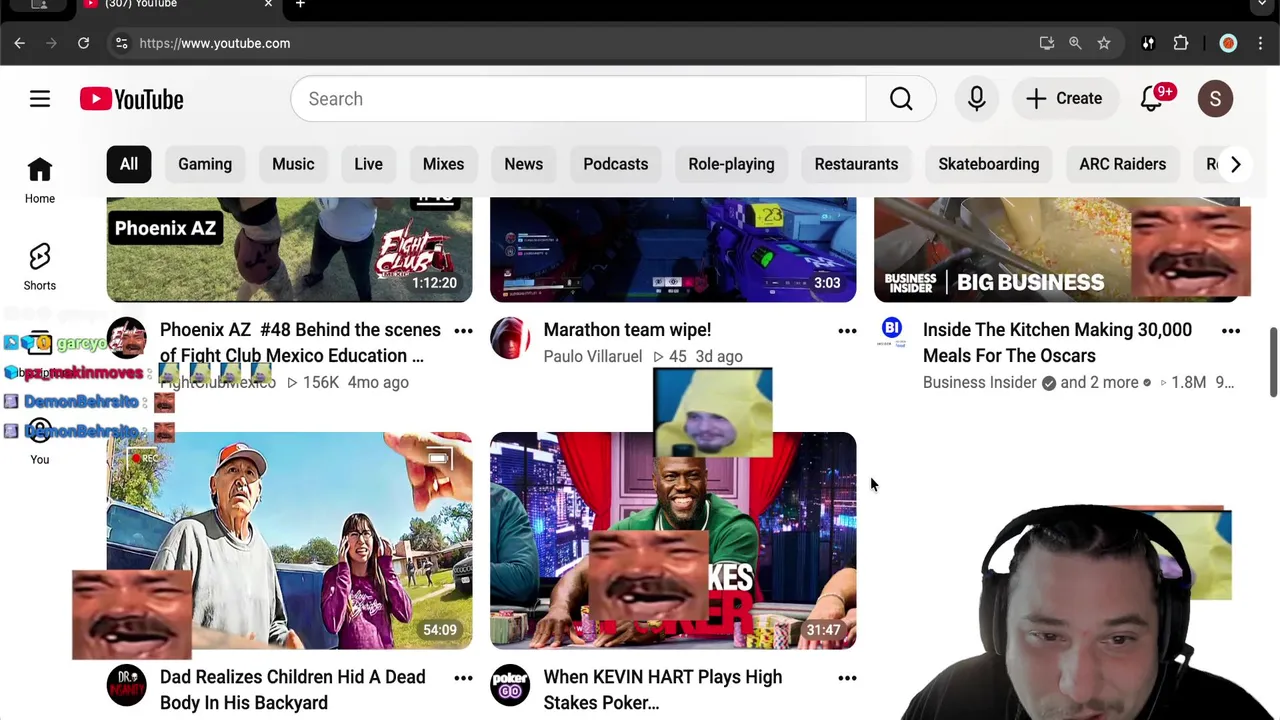Reload the page in browser
This screenshot has height=720, width=1280.
click(x=83, y=43)
